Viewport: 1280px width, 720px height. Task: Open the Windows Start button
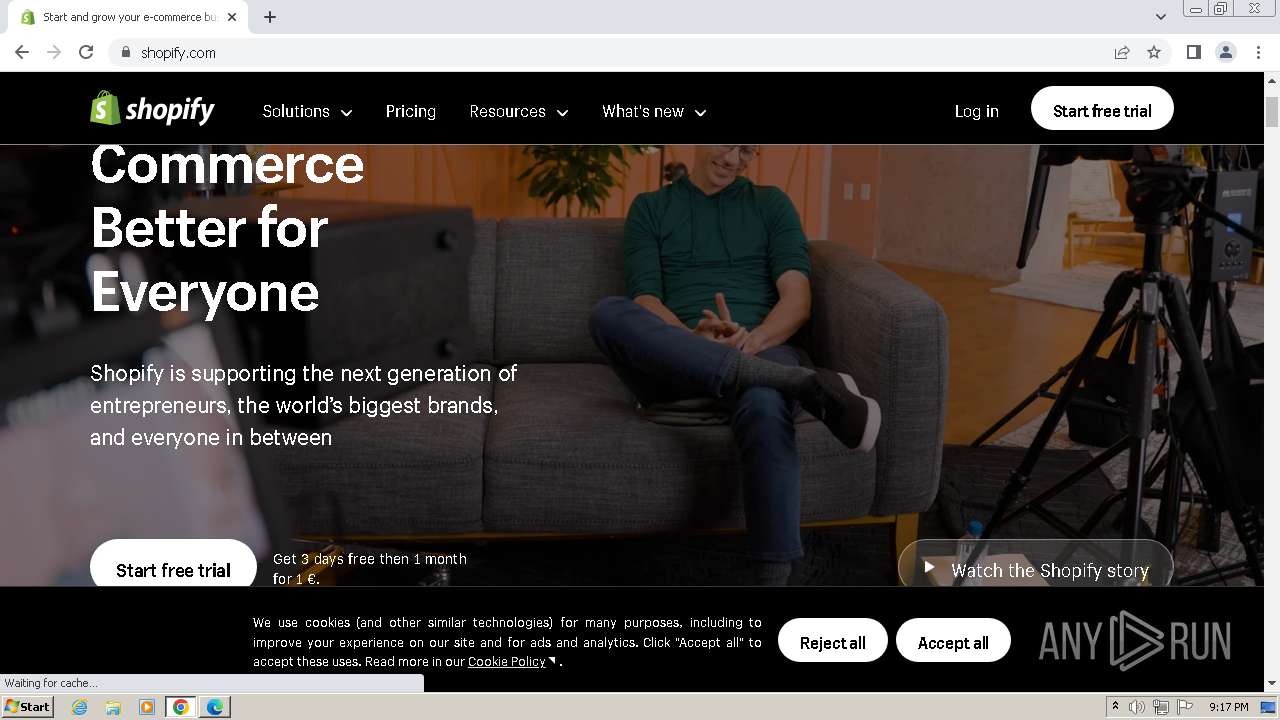tap(27, 707)
